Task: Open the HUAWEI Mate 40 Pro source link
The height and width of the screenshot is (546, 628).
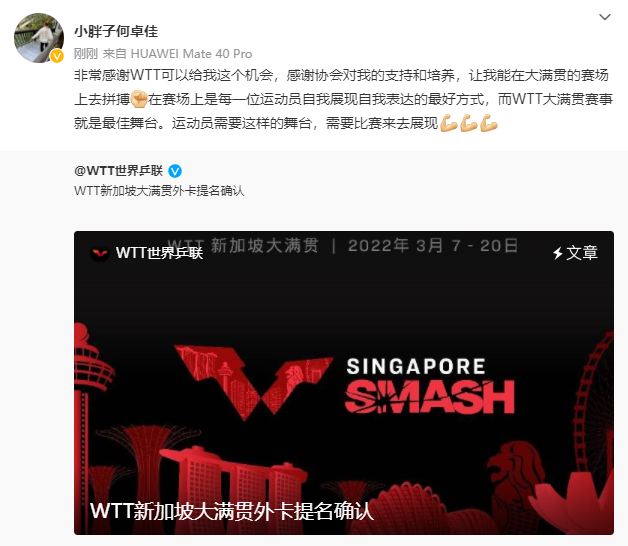Action: (191, 54)
